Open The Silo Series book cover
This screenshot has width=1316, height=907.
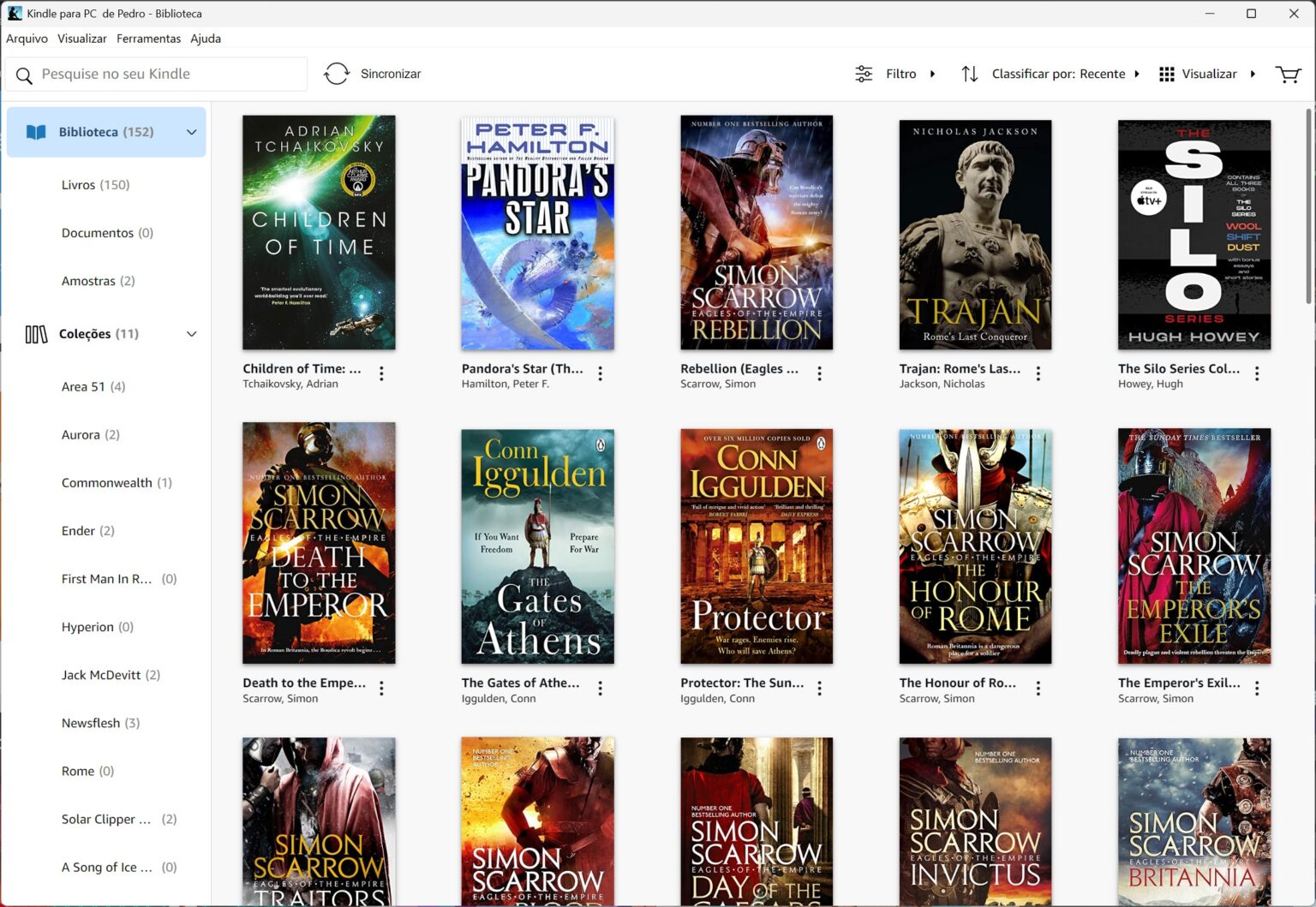(x=1194, y=235)
